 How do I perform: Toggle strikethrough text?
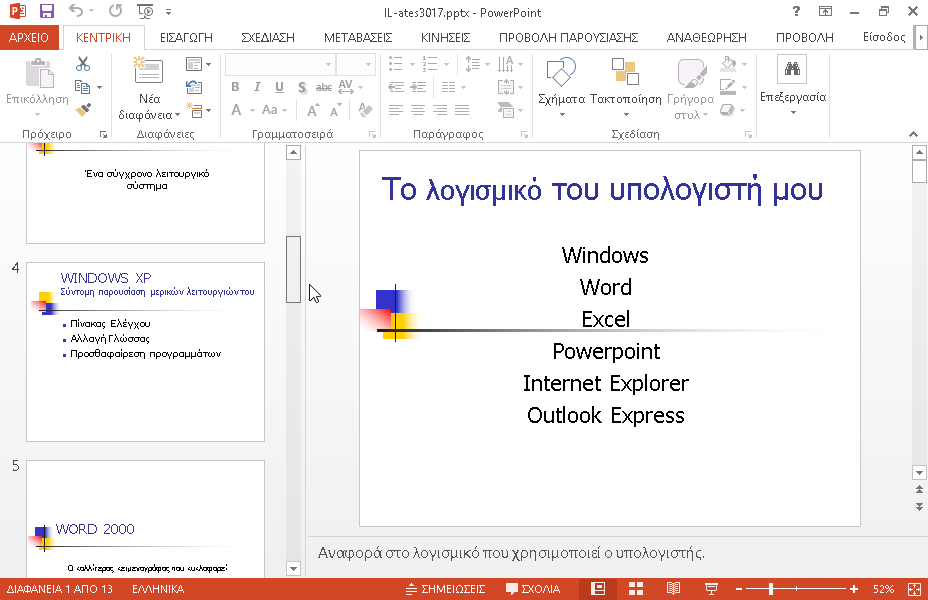324,87
